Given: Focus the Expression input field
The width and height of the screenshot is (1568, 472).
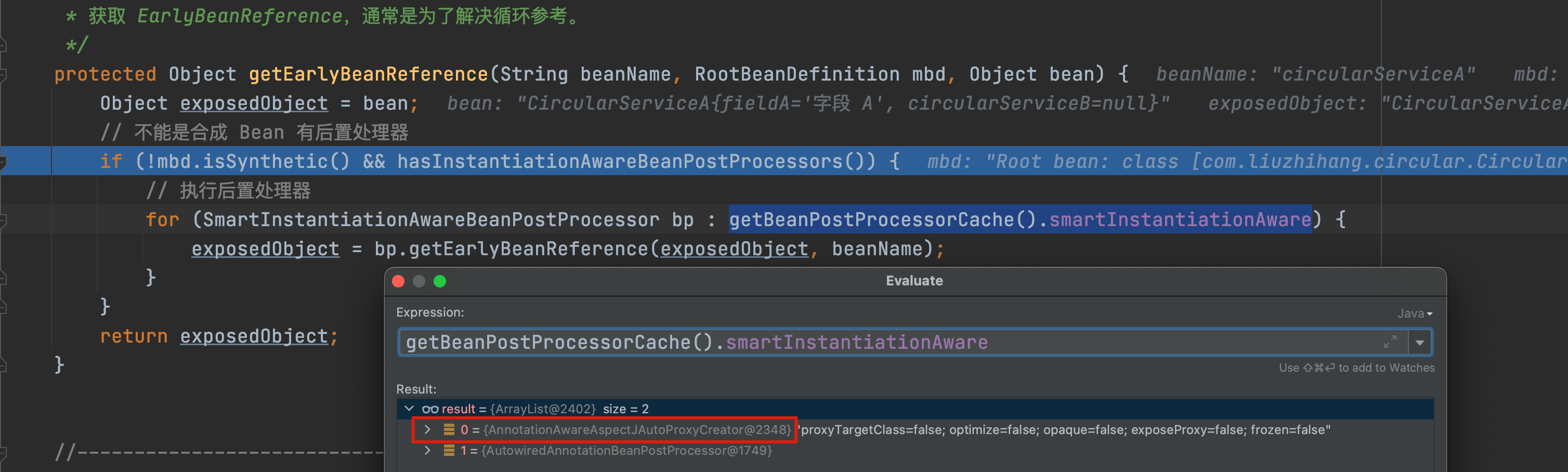Looking at the screenshot, I should (x=852, y=343).
